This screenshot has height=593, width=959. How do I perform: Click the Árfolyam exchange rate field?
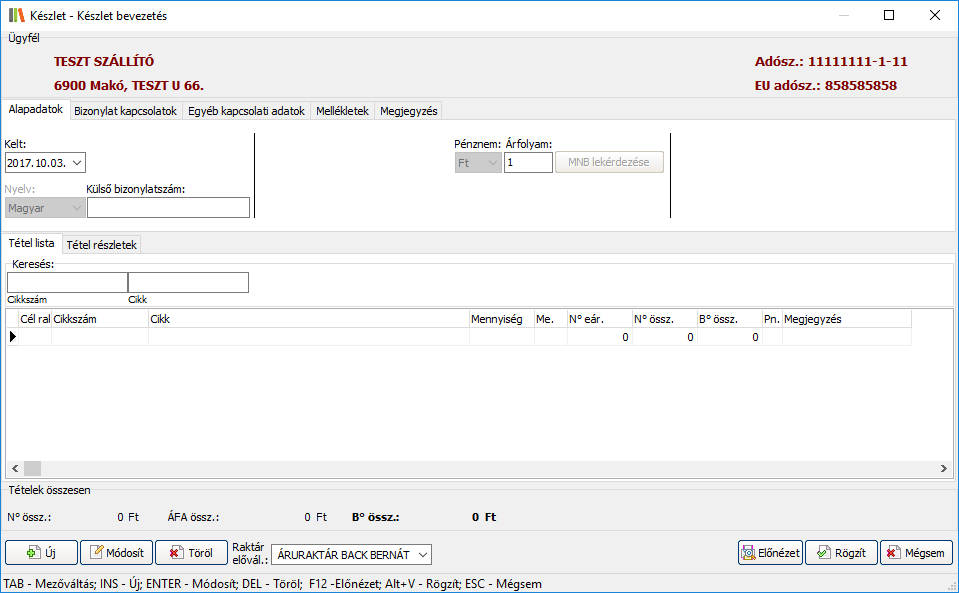point(527,162)
